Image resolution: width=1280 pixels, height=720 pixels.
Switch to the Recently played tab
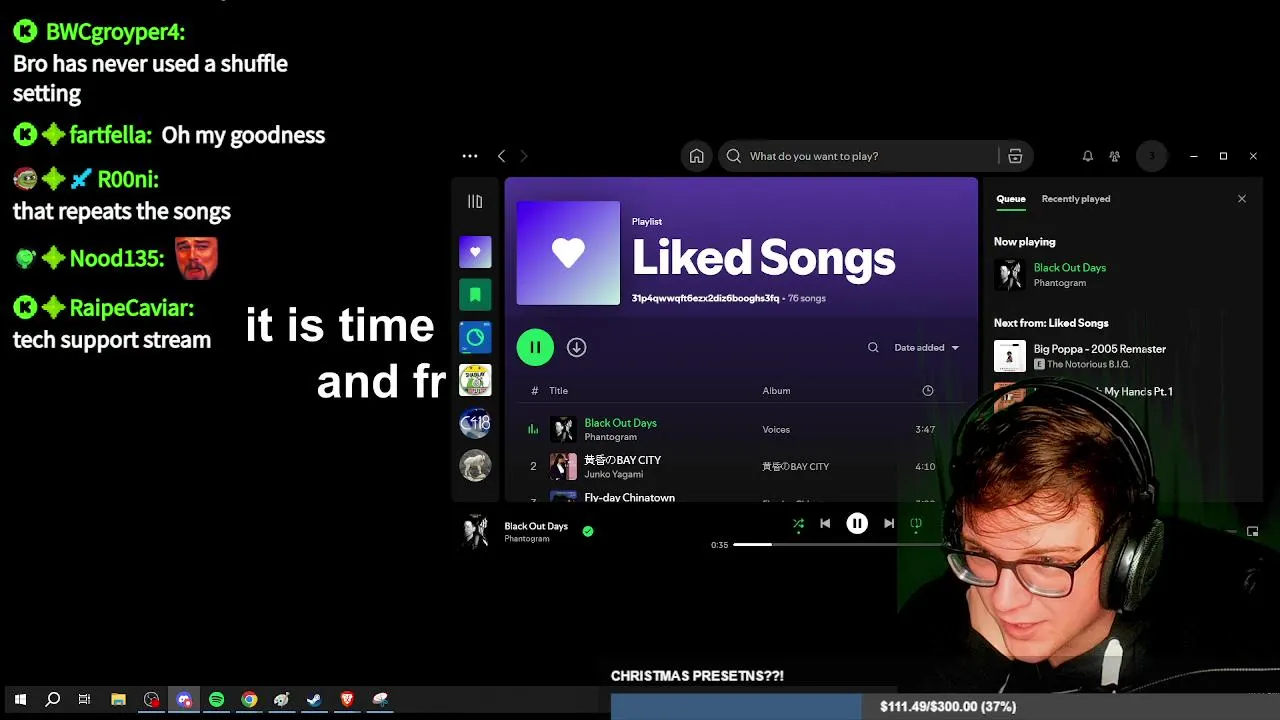tap(1076, 199)
